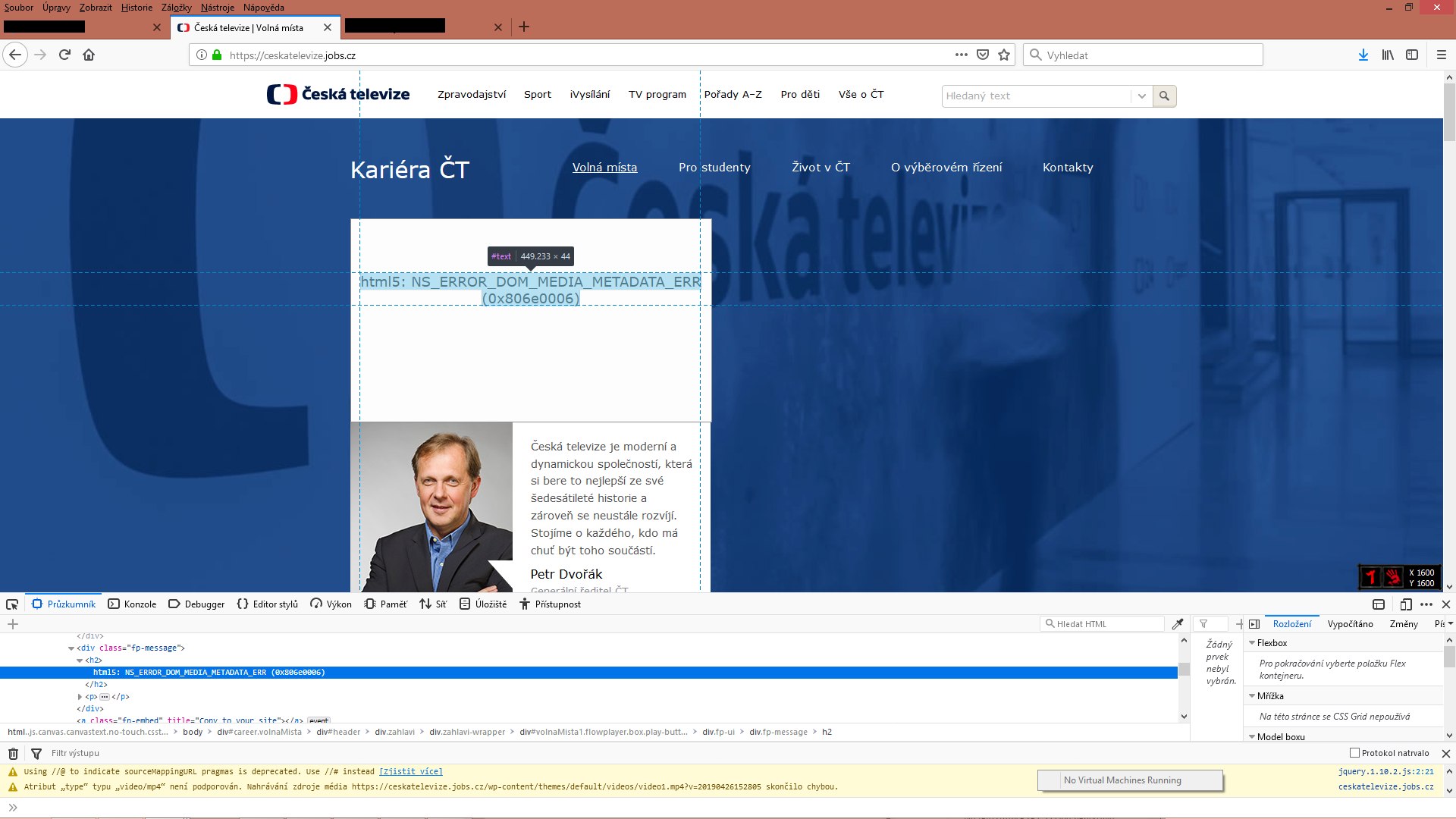Viewport: 1456px width, 819px height.
Task: Open the Volná místa link
Action: [x=604, y=168]
